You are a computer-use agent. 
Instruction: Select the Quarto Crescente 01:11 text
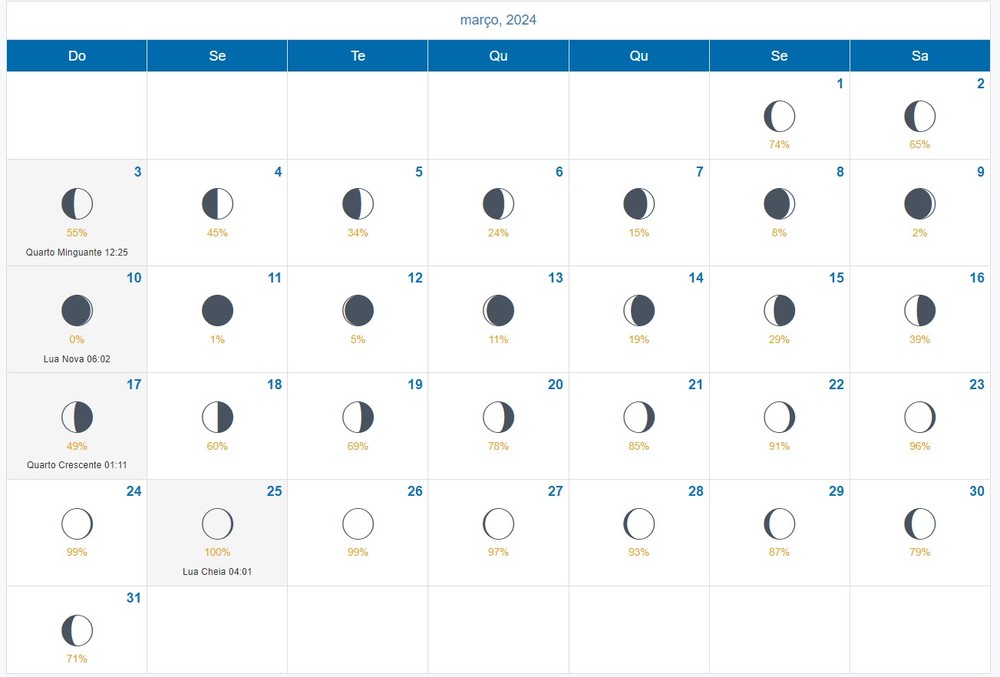77,464
